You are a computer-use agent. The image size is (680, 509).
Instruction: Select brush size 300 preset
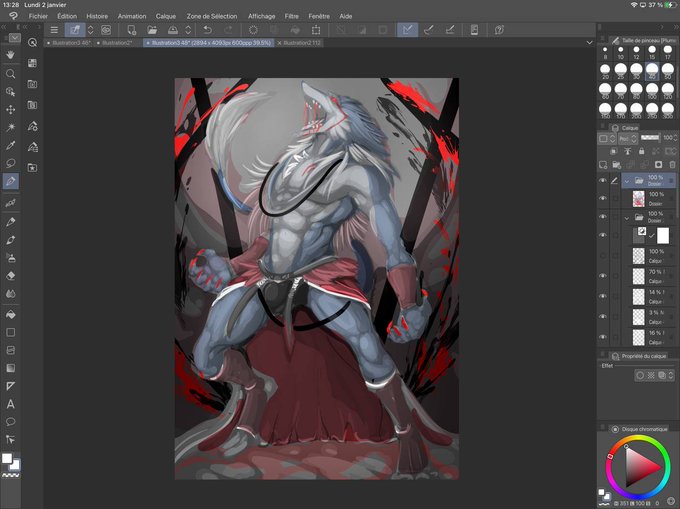(x=667, y=111)
